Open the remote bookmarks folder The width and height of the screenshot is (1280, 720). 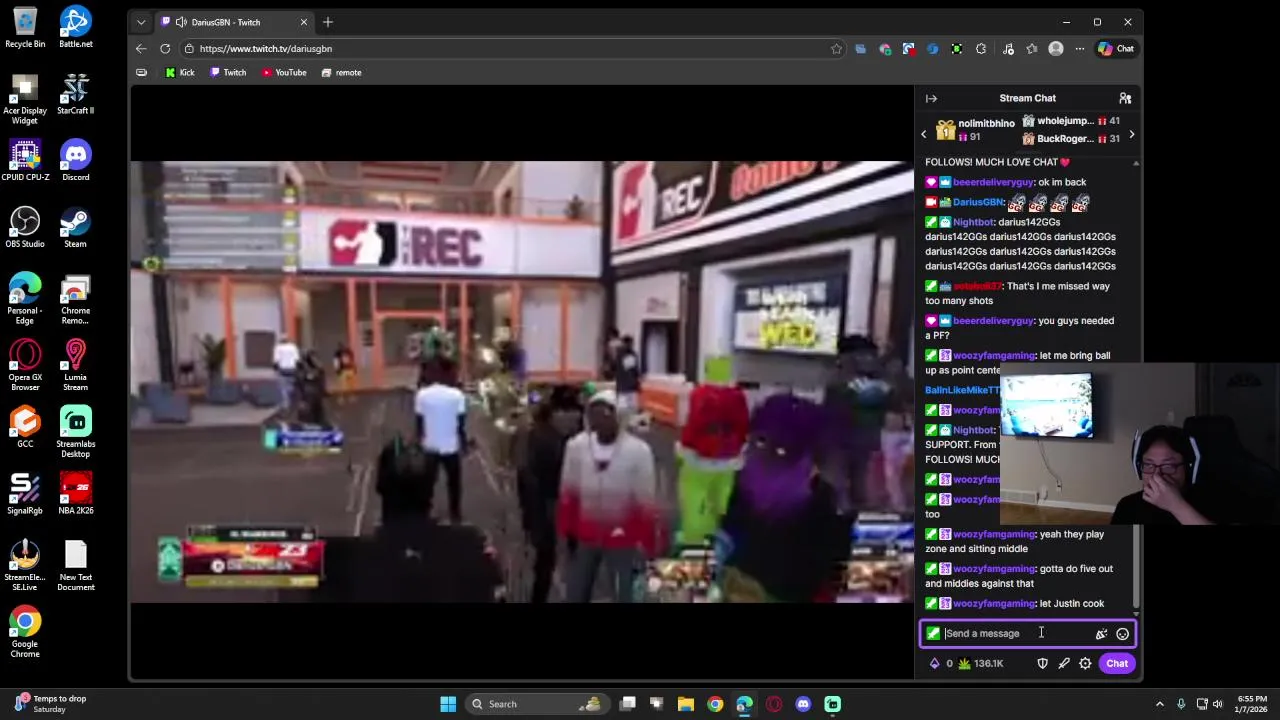click(341, 72)
